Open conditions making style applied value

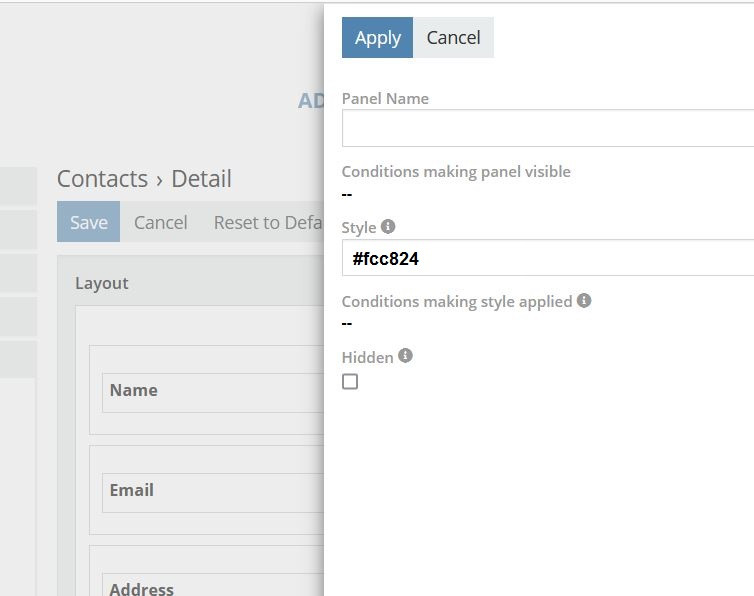[x=347, y=323]
